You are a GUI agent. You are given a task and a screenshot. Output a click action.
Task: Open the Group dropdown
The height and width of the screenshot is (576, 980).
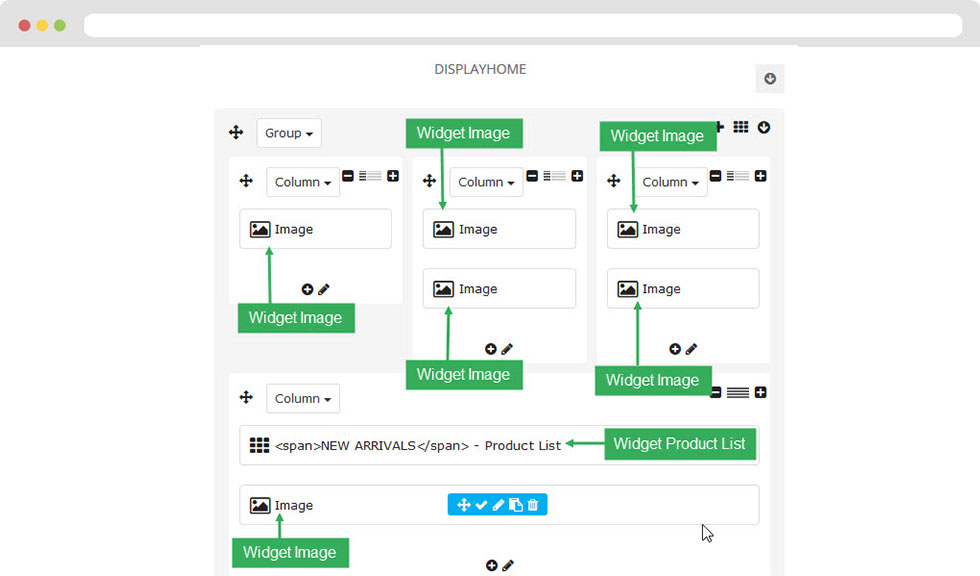(289, 133)
